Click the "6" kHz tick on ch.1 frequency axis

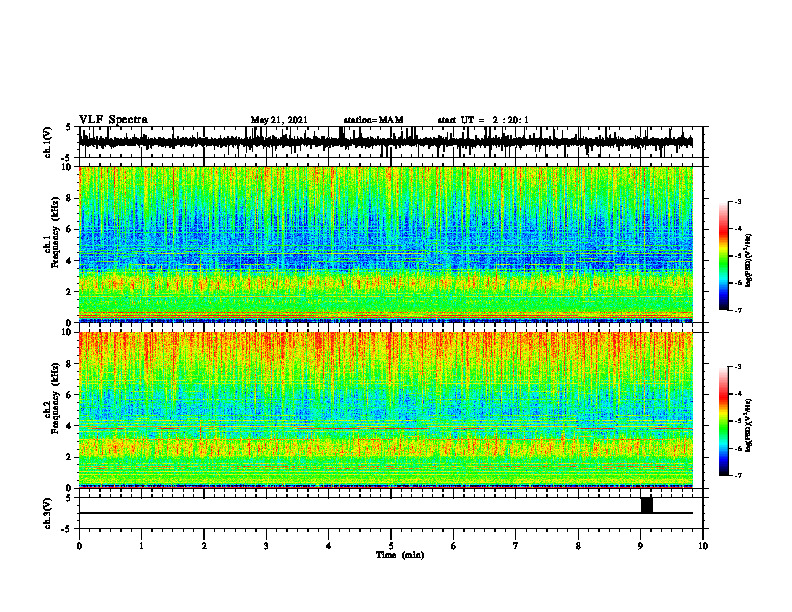tap(71, 229)
